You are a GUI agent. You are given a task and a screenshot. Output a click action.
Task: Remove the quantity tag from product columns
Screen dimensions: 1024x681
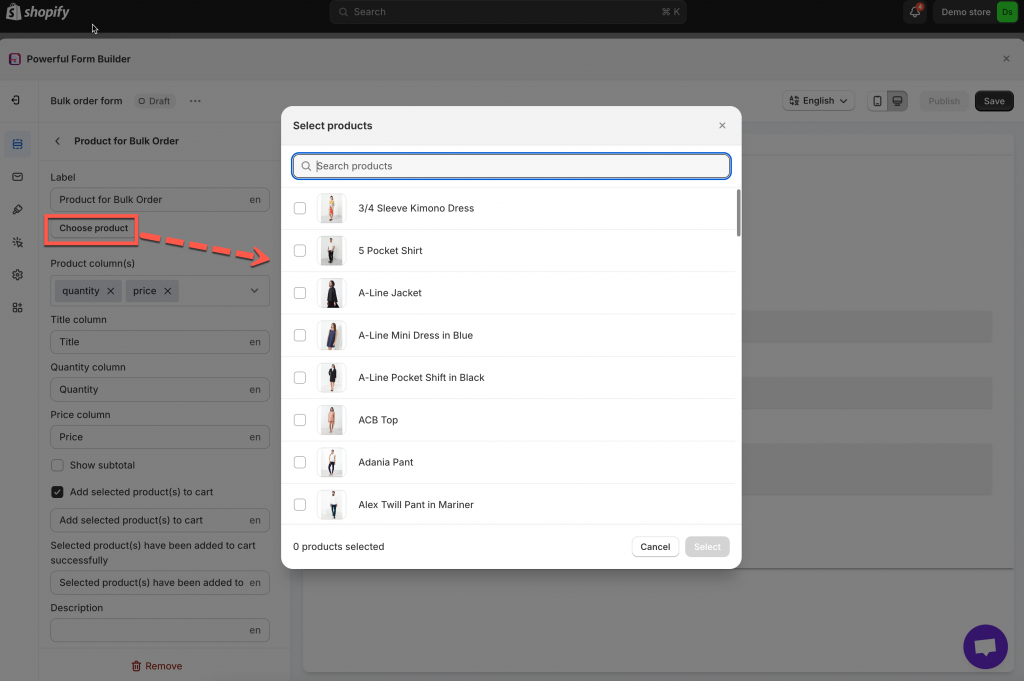(x=110, y=291)
